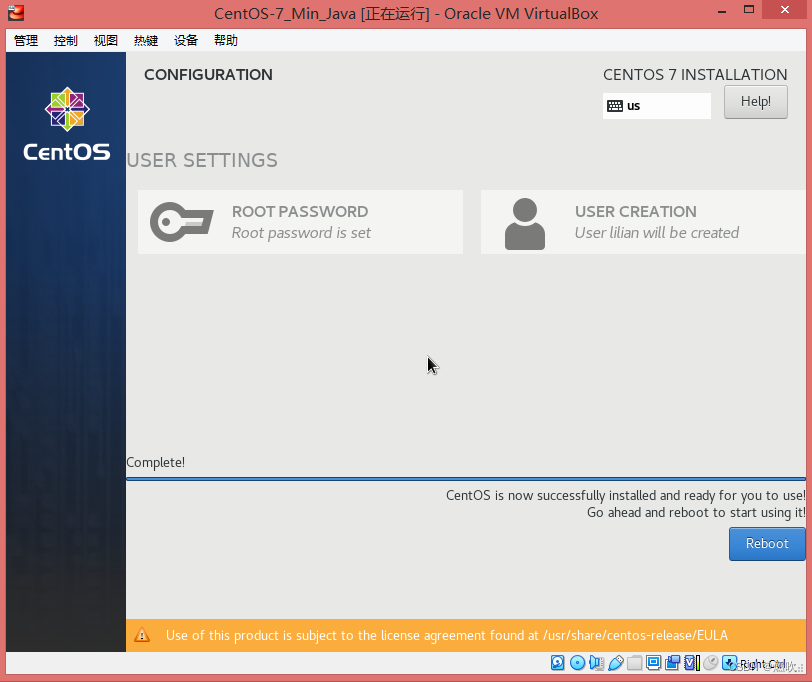Click the Complete! status text
The height and width of the screenshot is (682, 812).
(x=155, y=462)
